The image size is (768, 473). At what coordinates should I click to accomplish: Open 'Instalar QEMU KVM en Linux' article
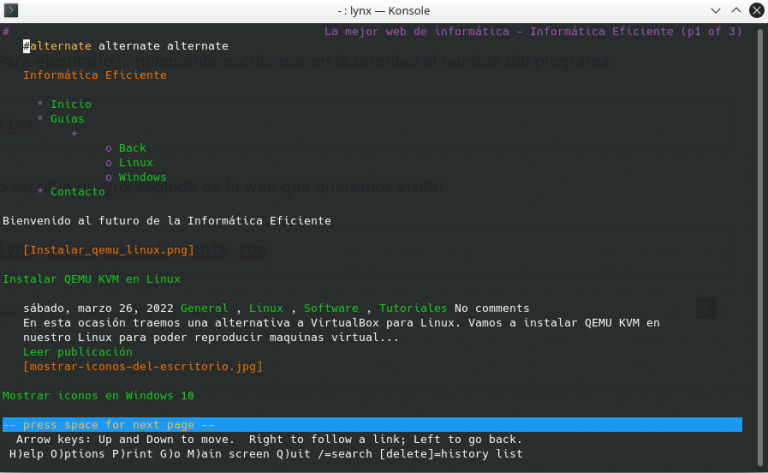pos(91,279)
